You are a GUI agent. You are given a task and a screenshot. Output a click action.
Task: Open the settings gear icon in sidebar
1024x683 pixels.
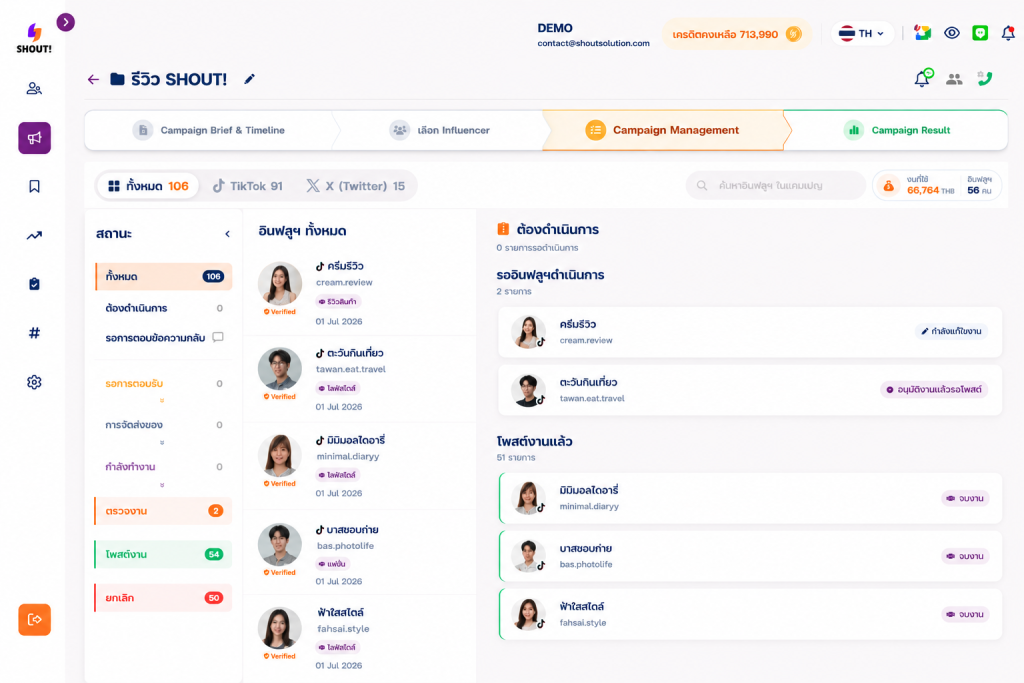(x=34, y=382)
